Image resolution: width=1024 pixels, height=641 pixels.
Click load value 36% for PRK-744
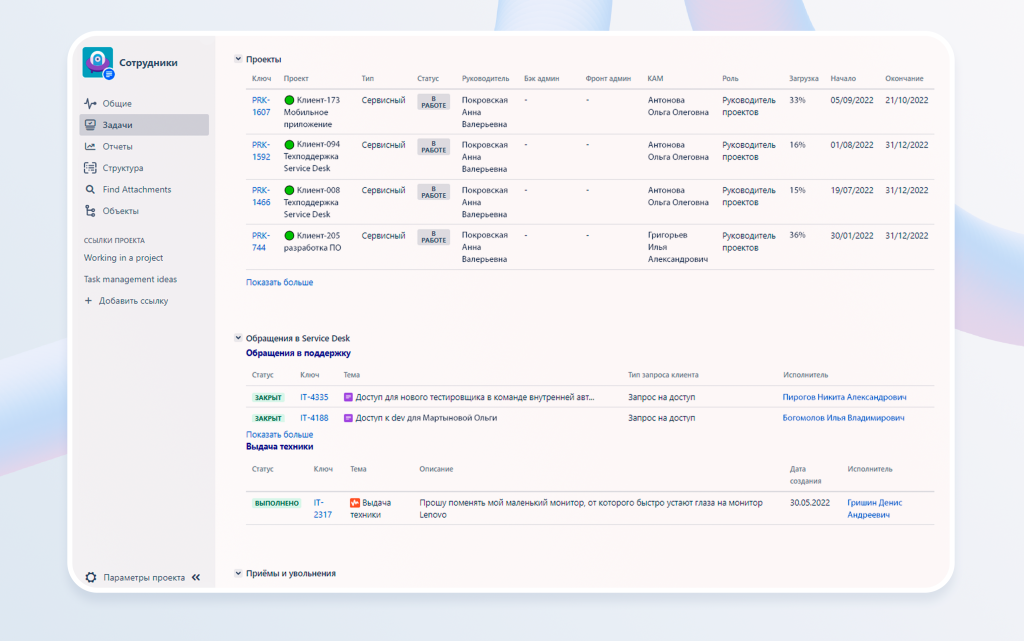point(797,236)
